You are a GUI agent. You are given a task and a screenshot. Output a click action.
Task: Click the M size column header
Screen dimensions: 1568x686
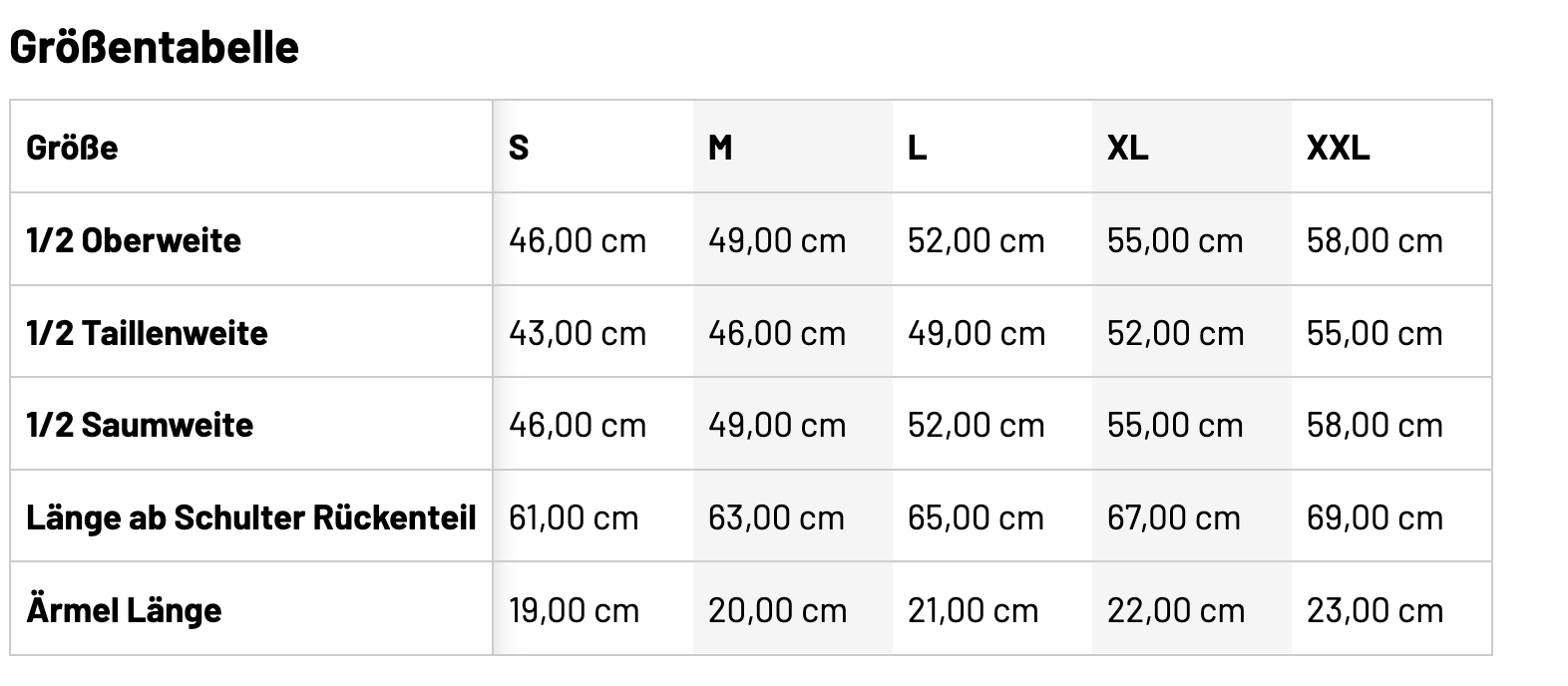point(720,148)
